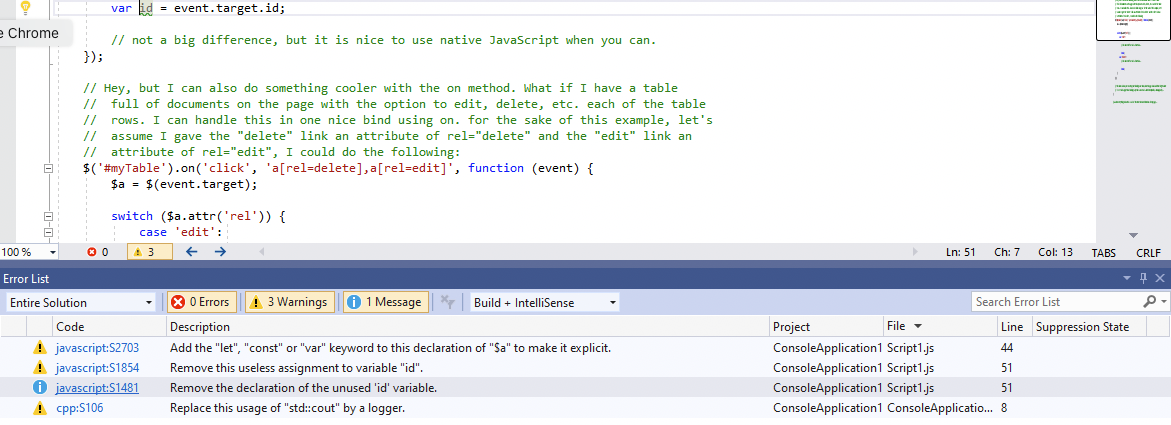Open the 'Build + IntelliSense' dropdown

(x=544, y=303)
